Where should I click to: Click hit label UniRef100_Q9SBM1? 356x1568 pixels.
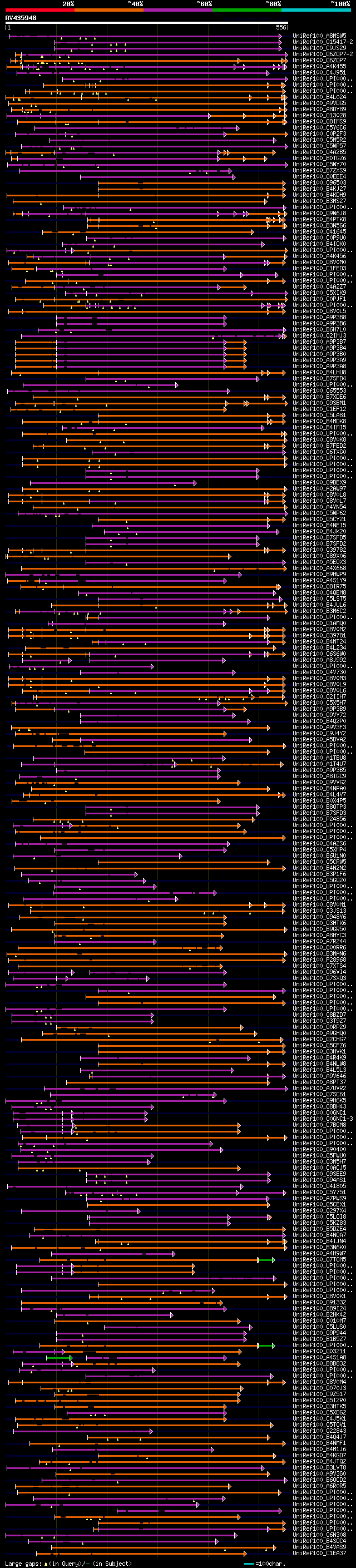pyautogui.click(x=319, y=403)
